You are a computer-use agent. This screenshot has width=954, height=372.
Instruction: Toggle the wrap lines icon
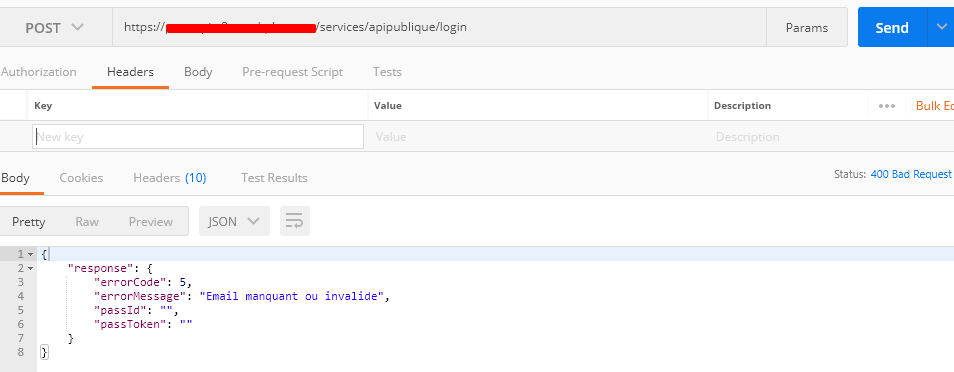click(x=294, y=221)
